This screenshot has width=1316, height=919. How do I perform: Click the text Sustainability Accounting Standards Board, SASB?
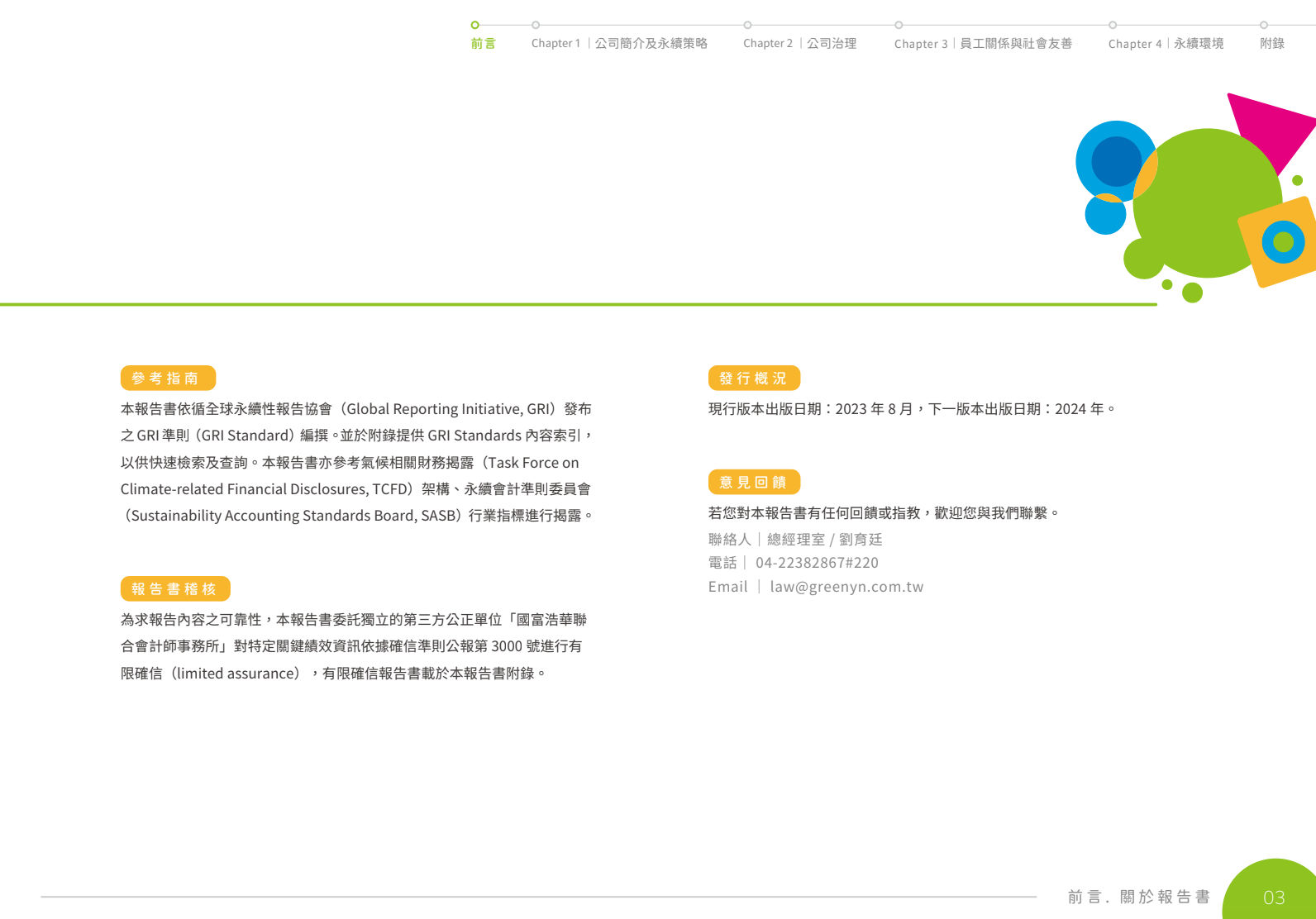point(293,516)
